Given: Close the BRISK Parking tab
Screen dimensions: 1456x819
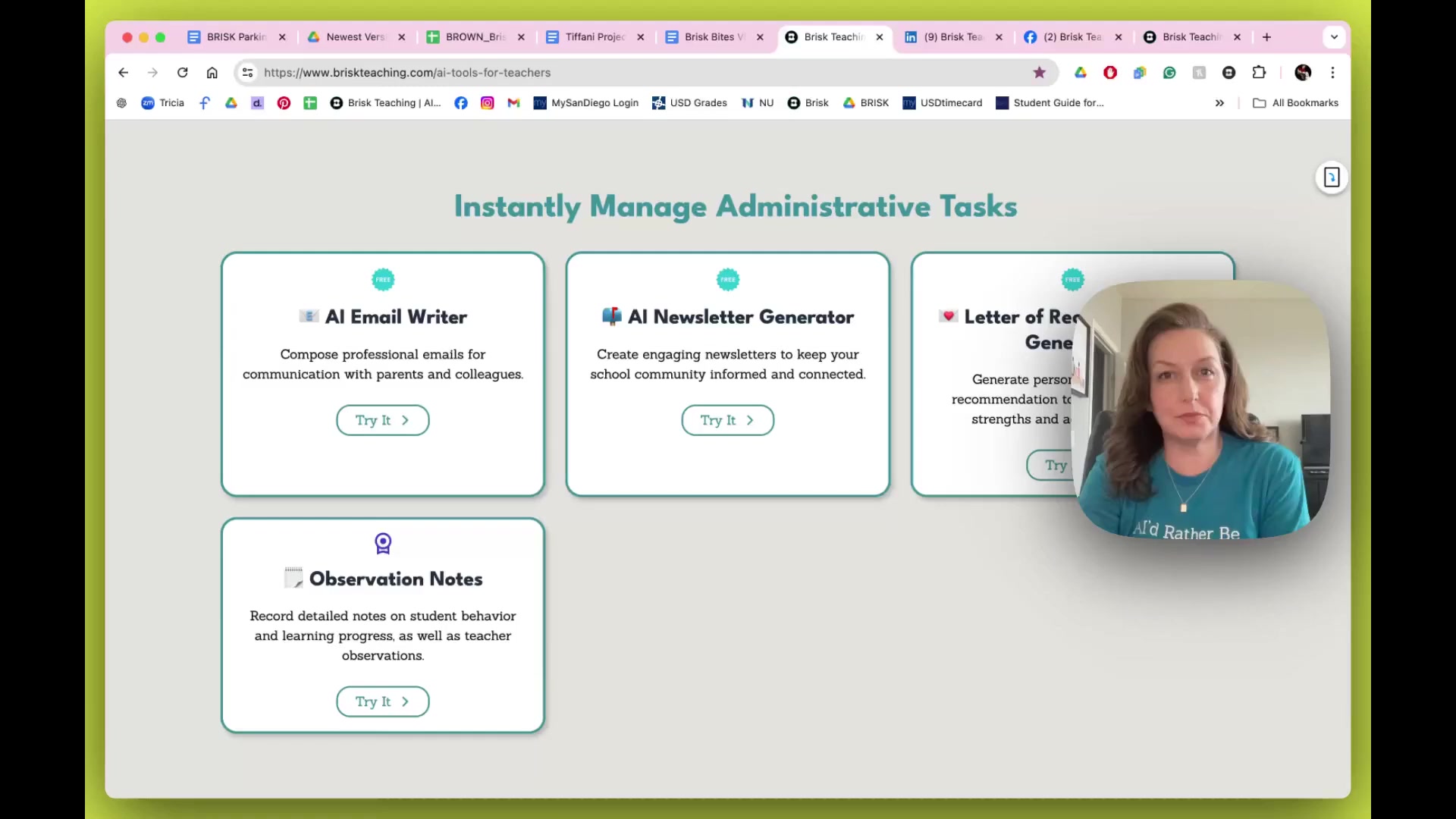Looking at the screenshot, I should 282,37.
